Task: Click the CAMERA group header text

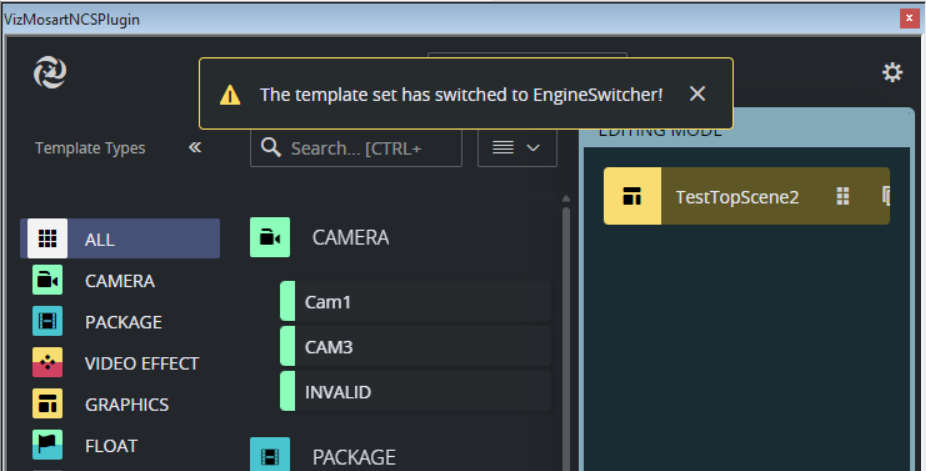Action: [x=350, y=237]
